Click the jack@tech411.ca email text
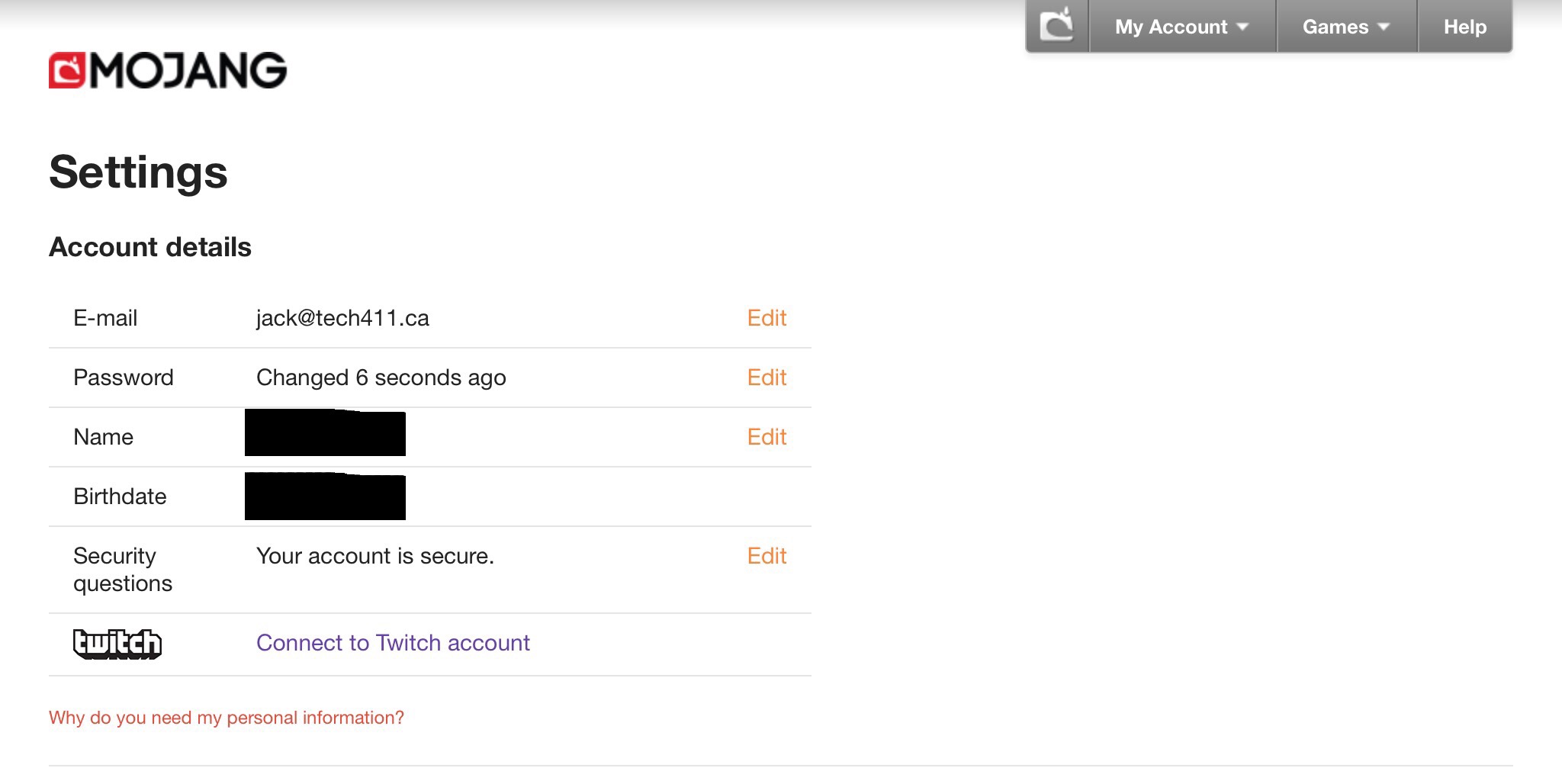The width and height of the screenshot is (1562, 784). (342, 318)
